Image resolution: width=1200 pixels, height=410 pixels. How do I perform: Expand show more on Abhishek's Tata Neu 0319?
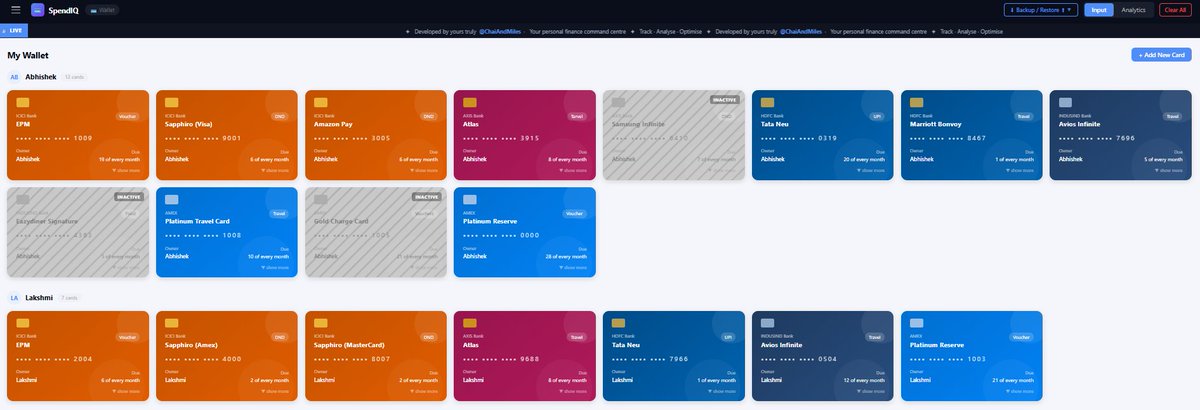(872, 171)
